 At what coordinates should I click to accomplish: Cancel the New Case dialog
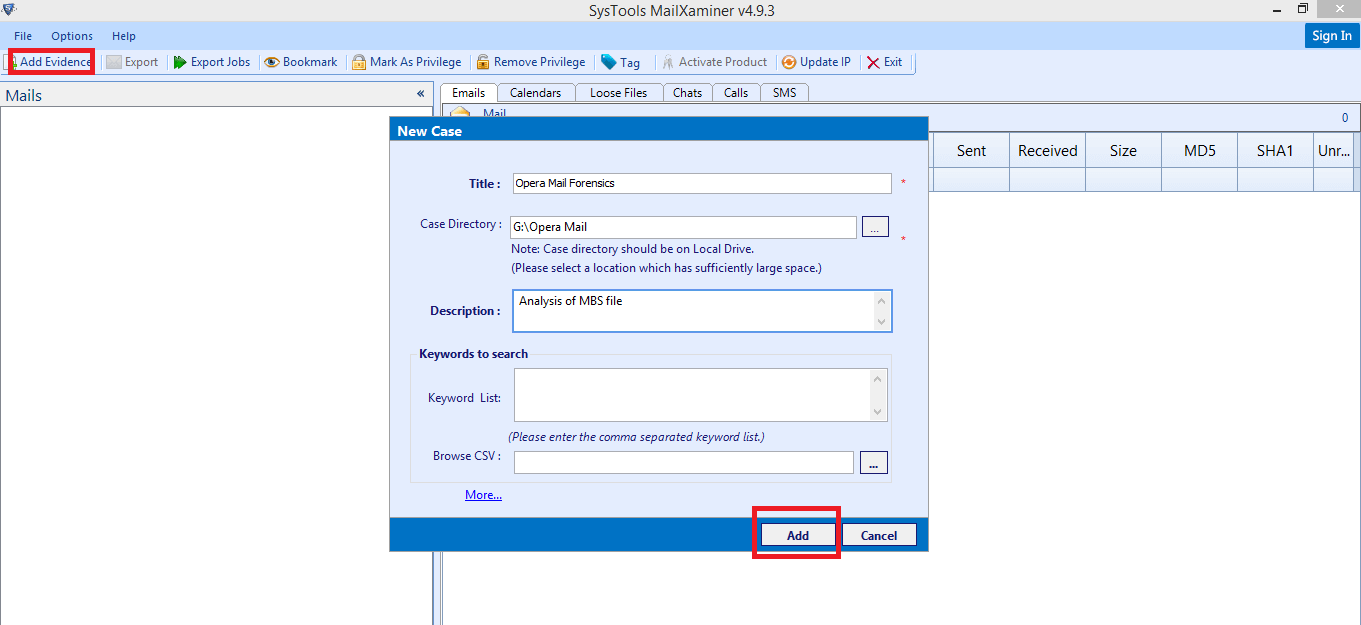coord(879,535)
